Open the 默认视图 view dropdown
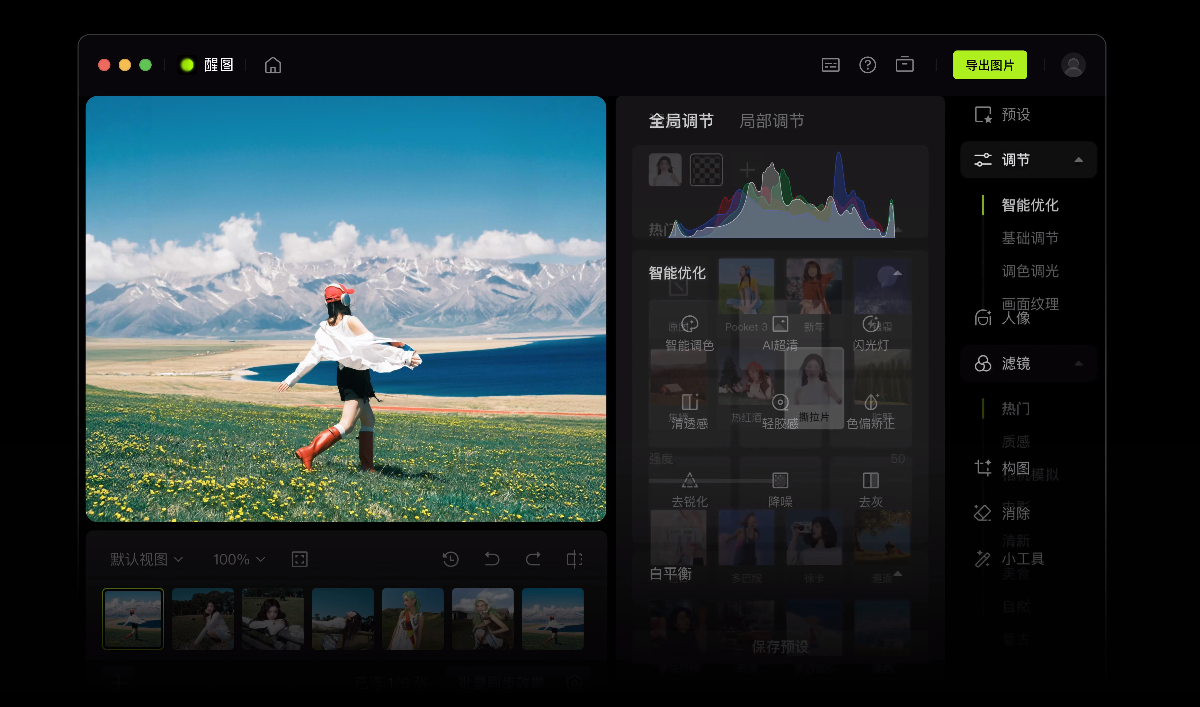The width and height of the screenshot is (1200, 707). click(147, 559)
